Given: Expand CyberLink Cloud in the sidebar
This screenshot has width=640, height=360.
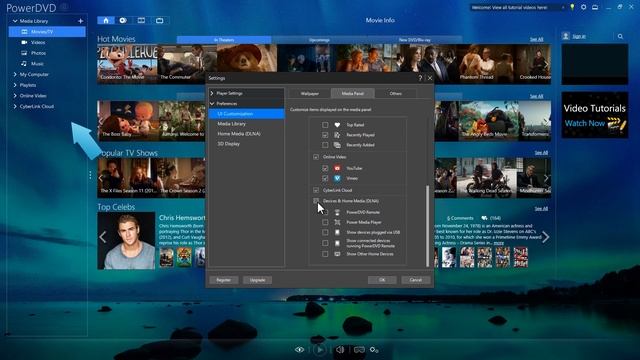Looking at the screenshot, I should [x=15, y=106].
